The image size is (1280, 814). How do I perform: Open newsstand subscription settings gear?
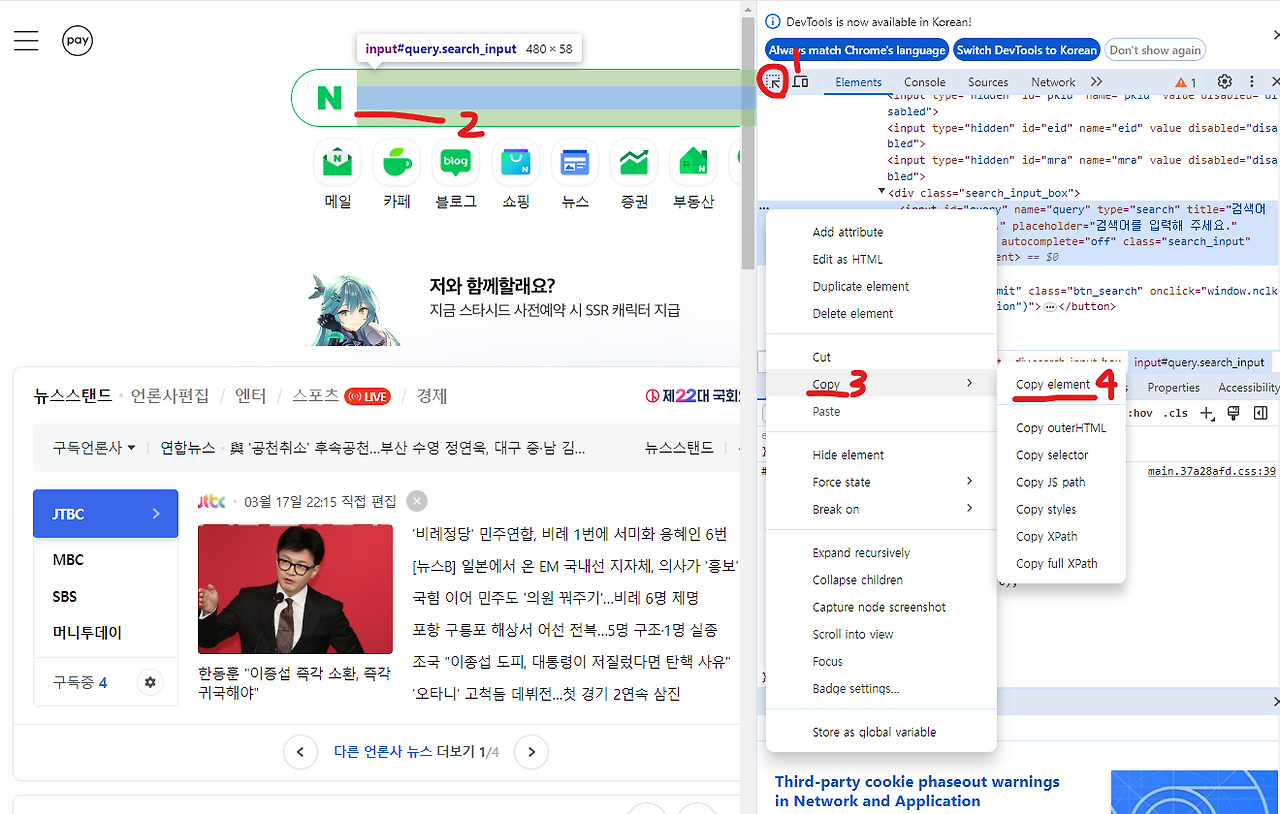tap(150, 682)
